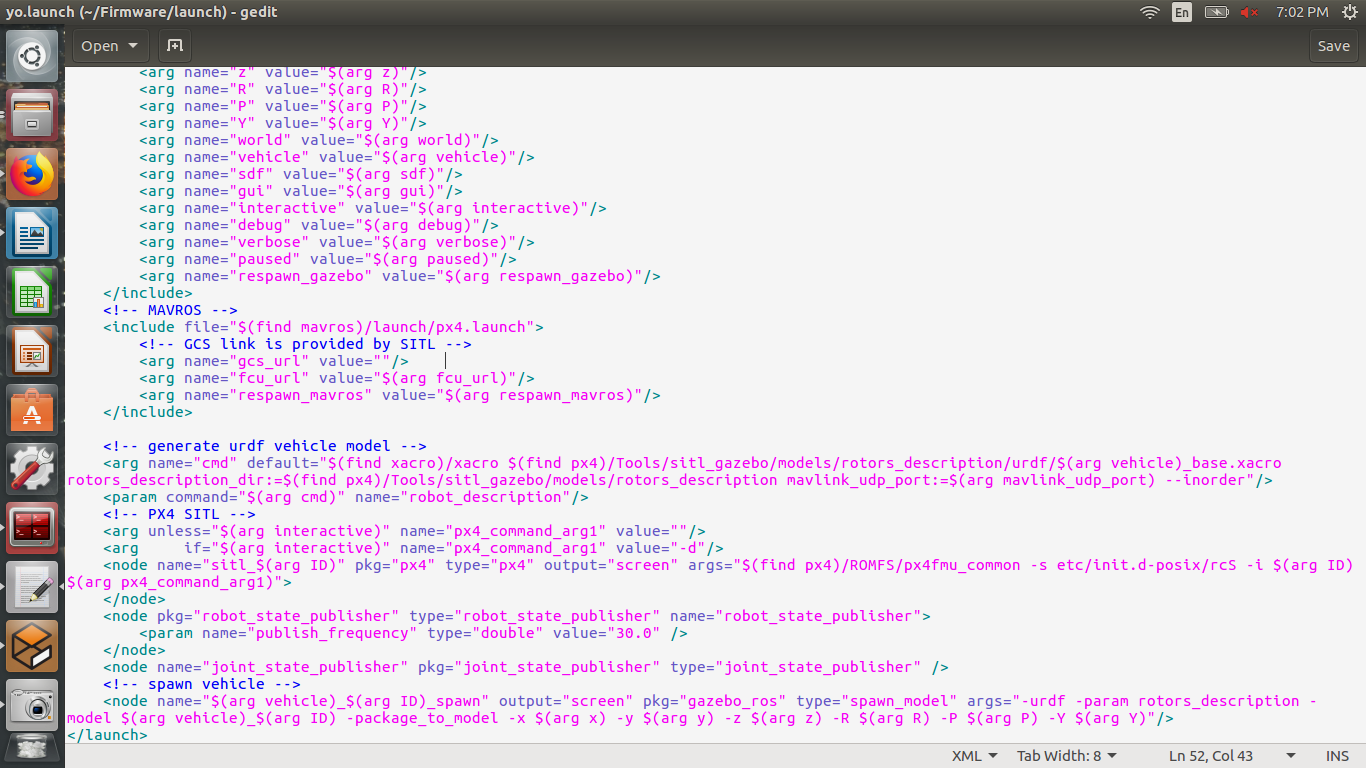This screenshot has width=1366, height=768.
Task: Launch LibreOffice Calc
Action: coord(32,292)
